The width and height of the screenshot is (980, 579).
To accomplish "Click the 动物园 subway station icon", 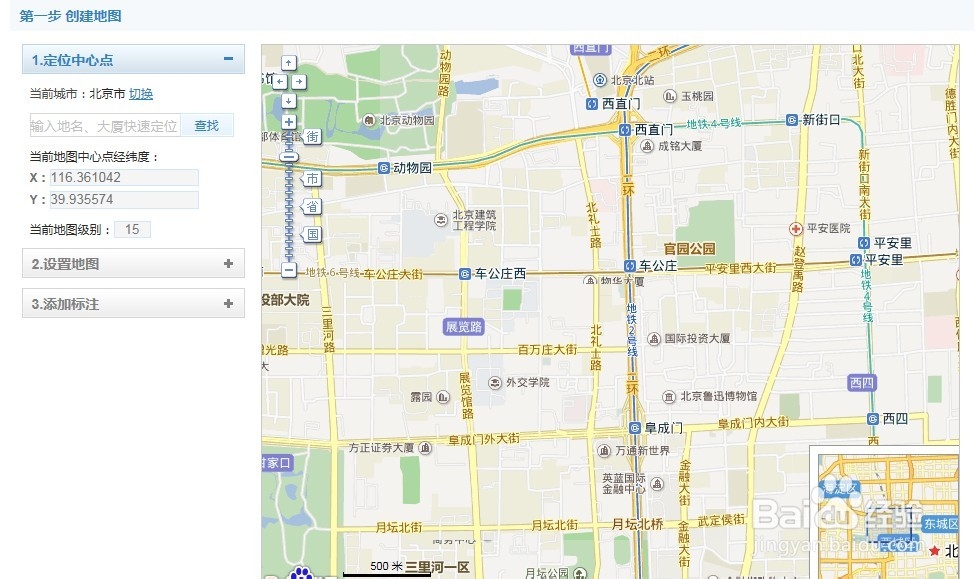I will point(384,168).
